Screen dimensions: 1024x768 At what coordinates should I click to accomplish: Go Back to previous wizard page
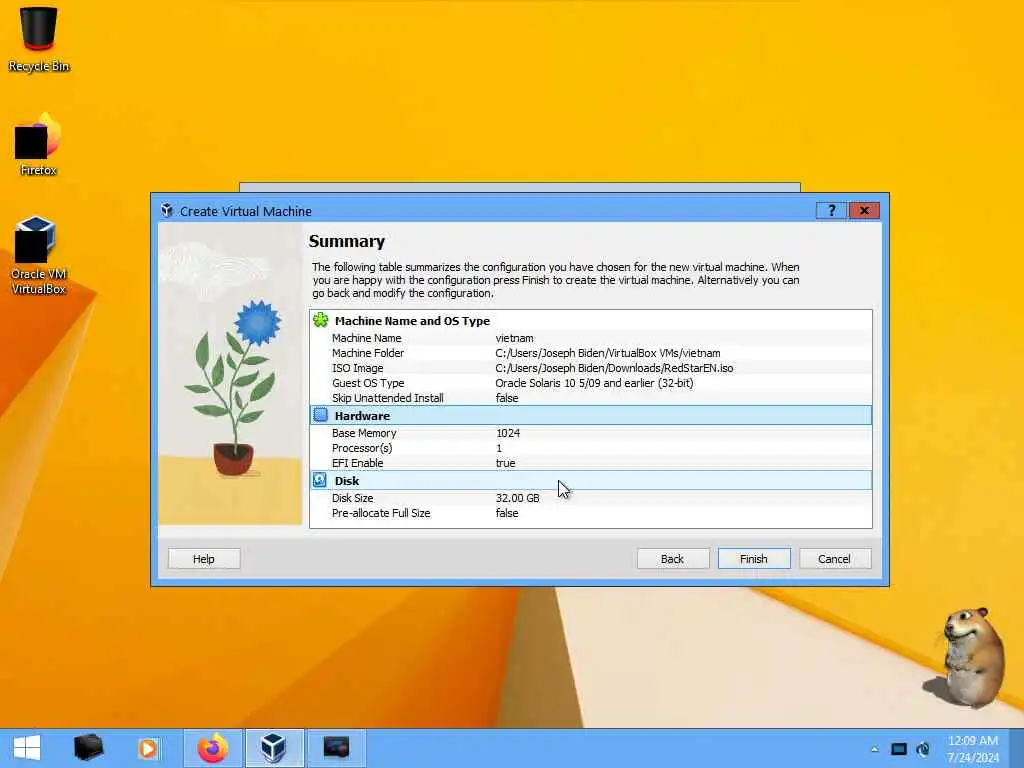[x=673, y=559]
